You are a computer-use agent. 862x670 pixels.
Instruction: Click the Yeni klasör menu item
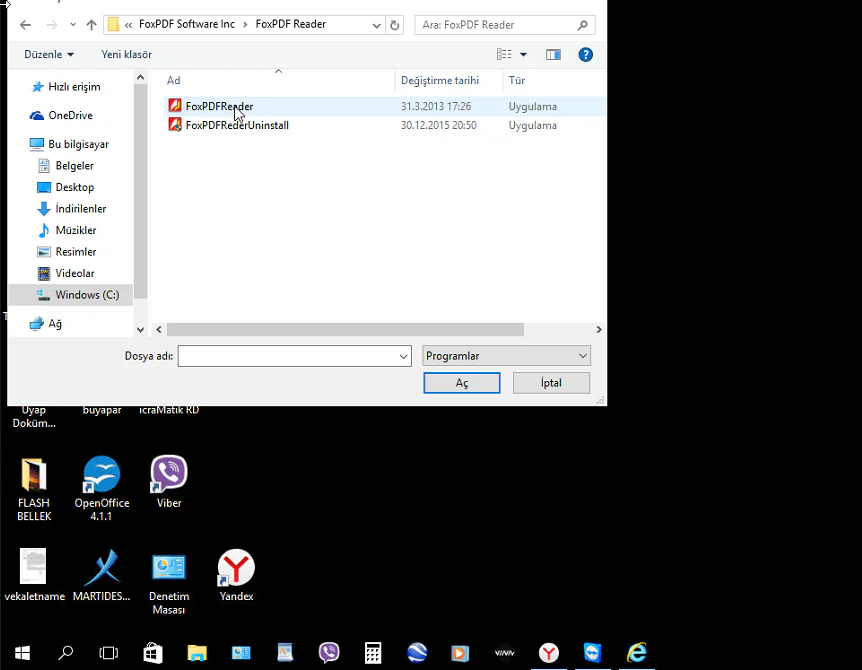127,55
